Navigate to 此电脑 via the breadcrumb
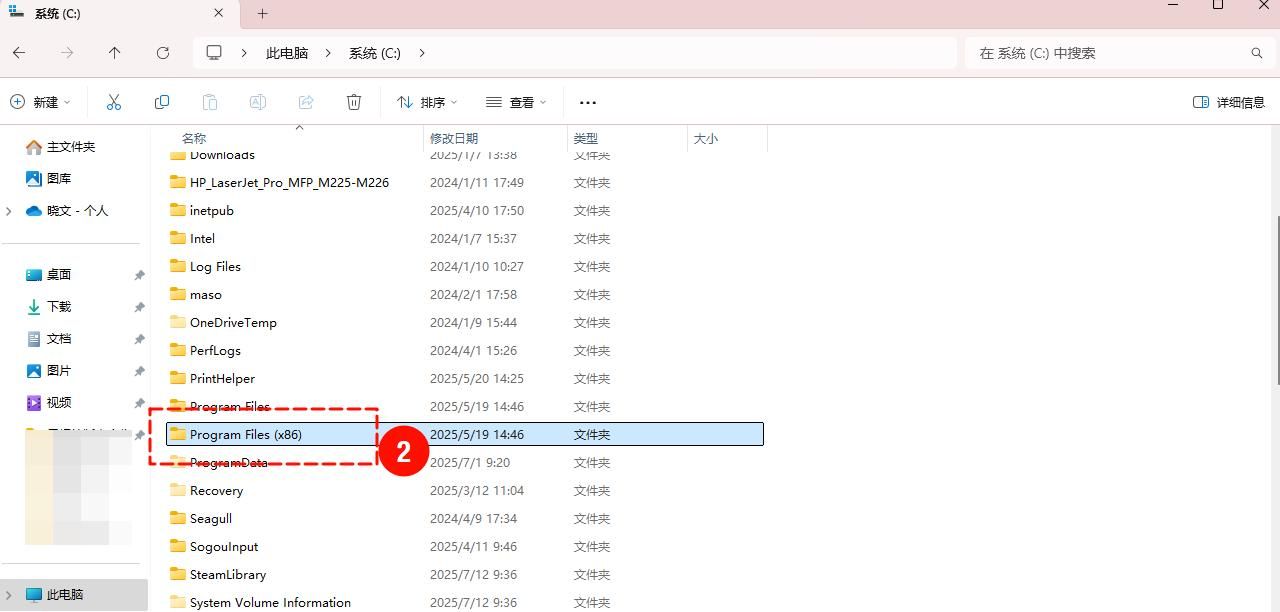Screen dimensions: 1280x612 (x=286, y=52)
